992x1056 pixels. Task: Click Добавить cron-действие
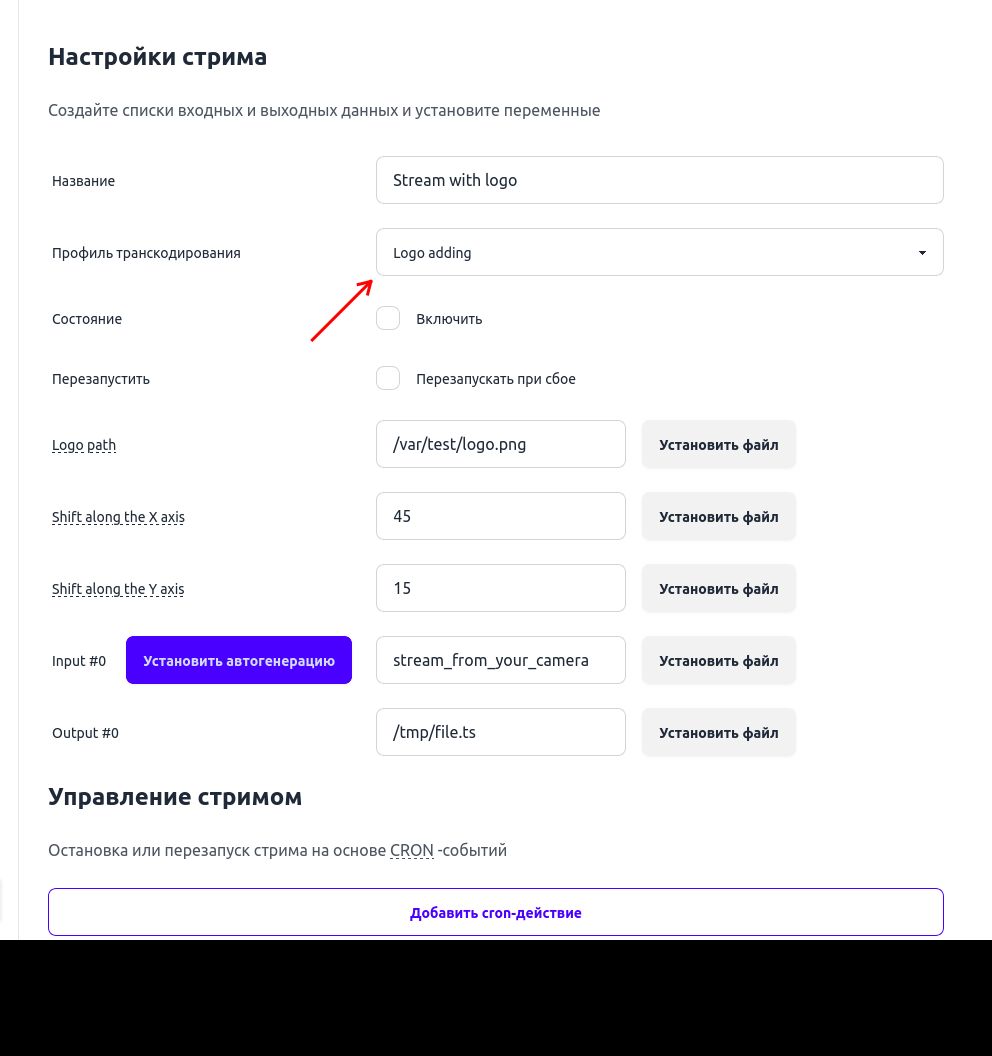click(495, 912)
